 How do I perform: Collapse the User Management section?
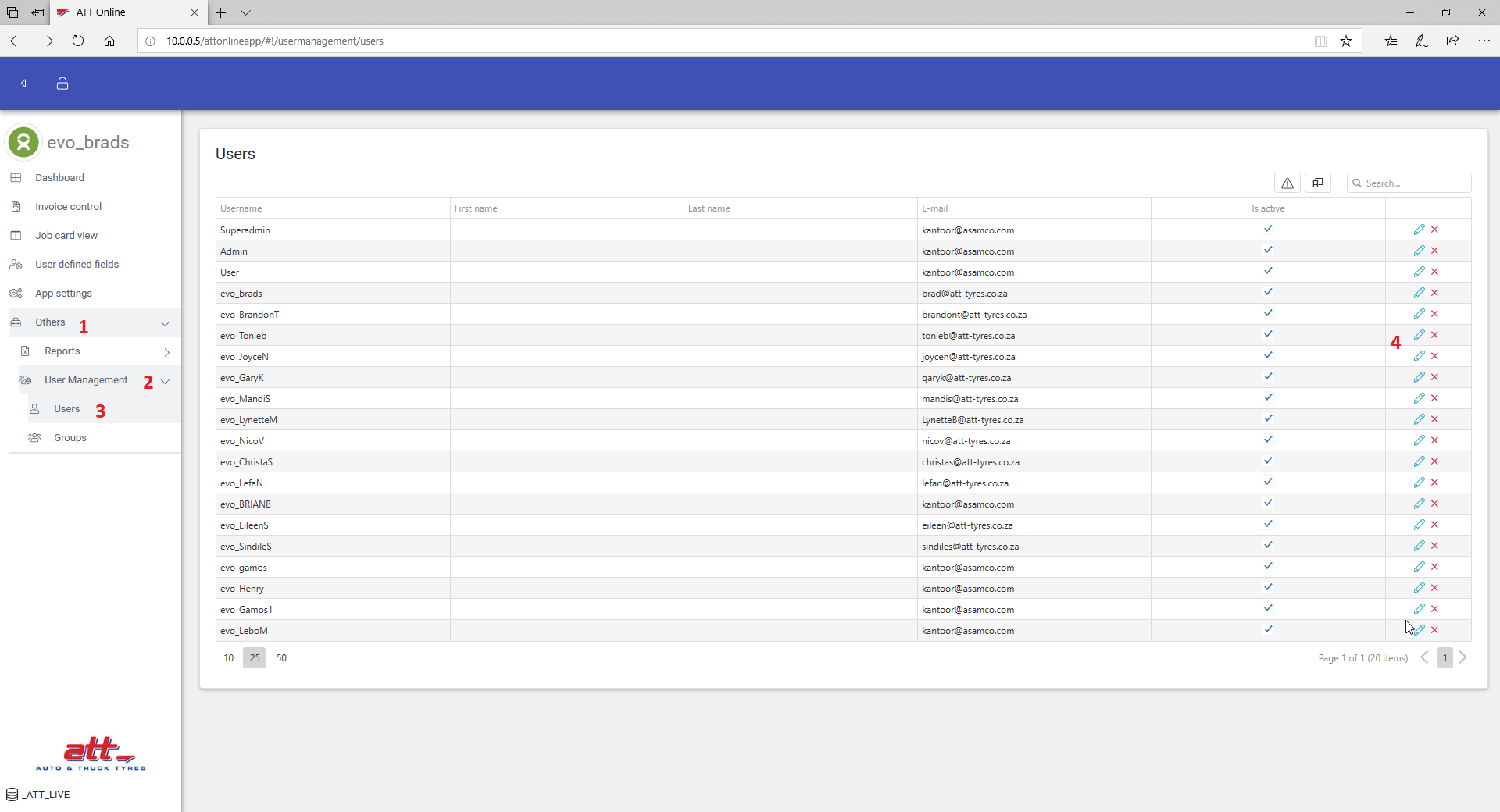pyautogui.click(x=165, y=381)
